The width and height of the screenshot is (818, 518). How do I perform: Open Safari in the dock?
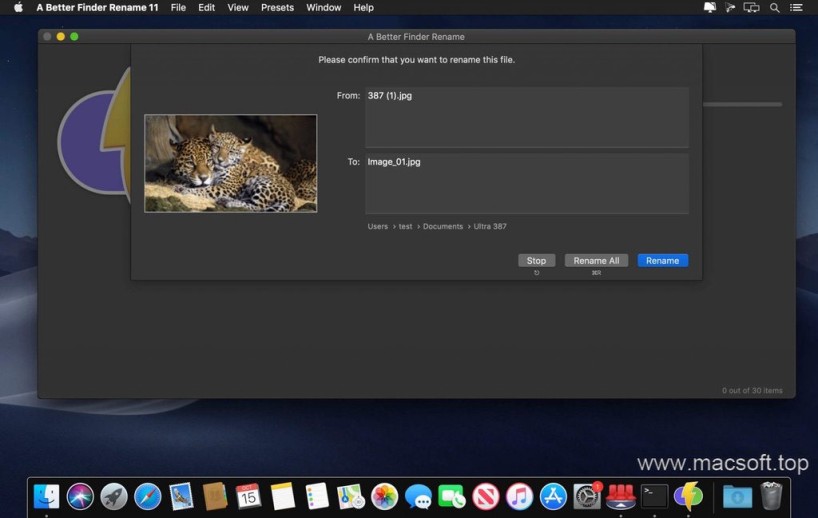click(x=148, y=495)
